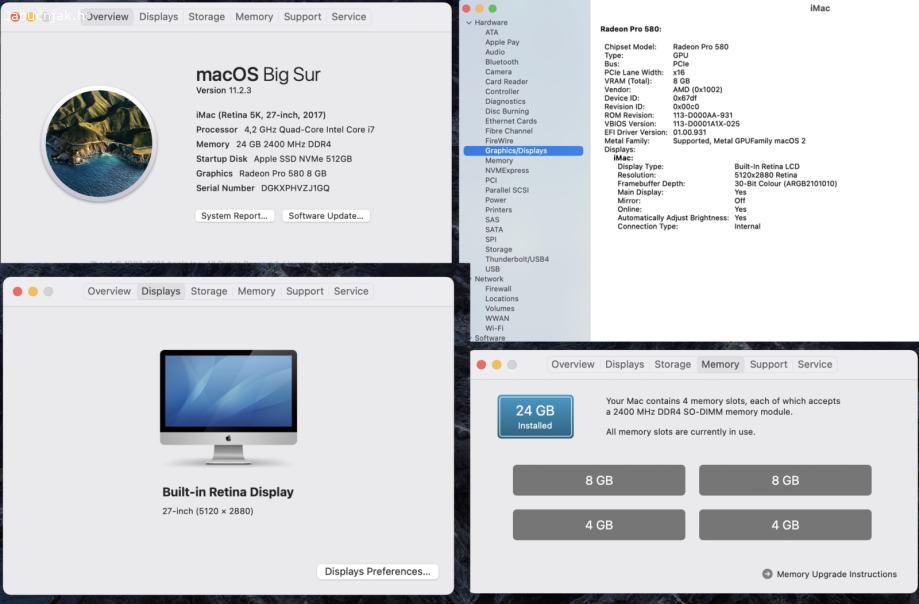Select Card Reader in the sidebar
Screen dimensions: 919x604
[x=506, y=82]
